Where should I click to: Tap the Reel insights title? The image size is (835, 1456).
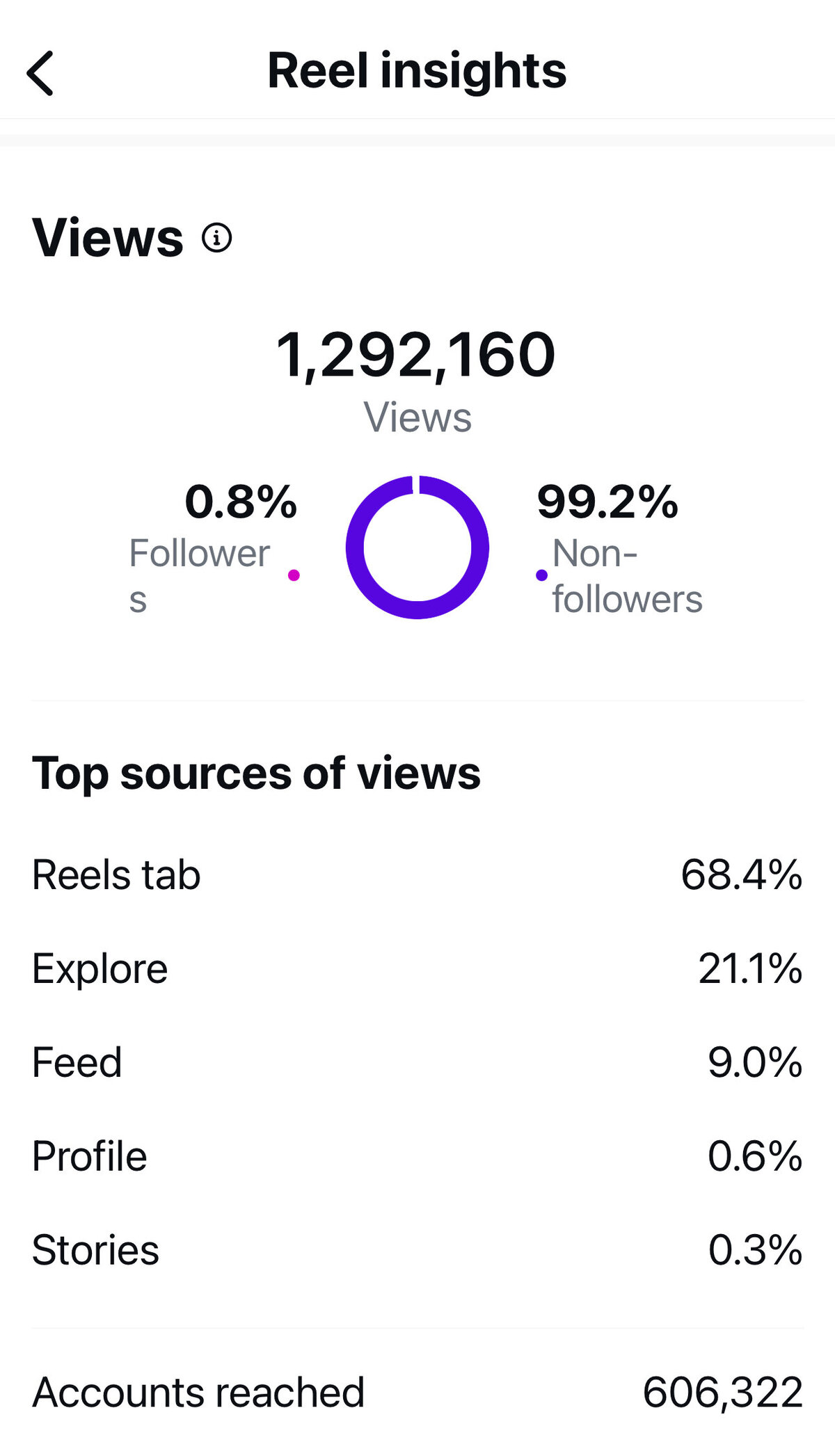coord(417,71)
